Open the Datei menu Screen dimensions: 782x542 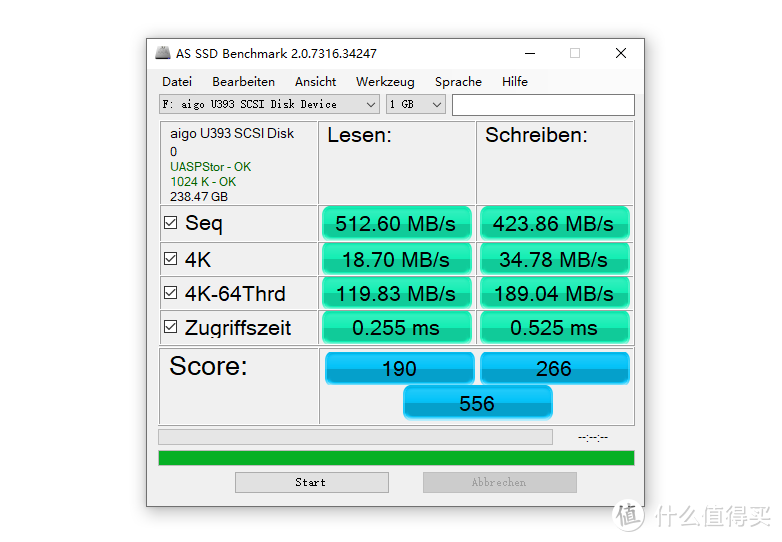coord(177,82)
